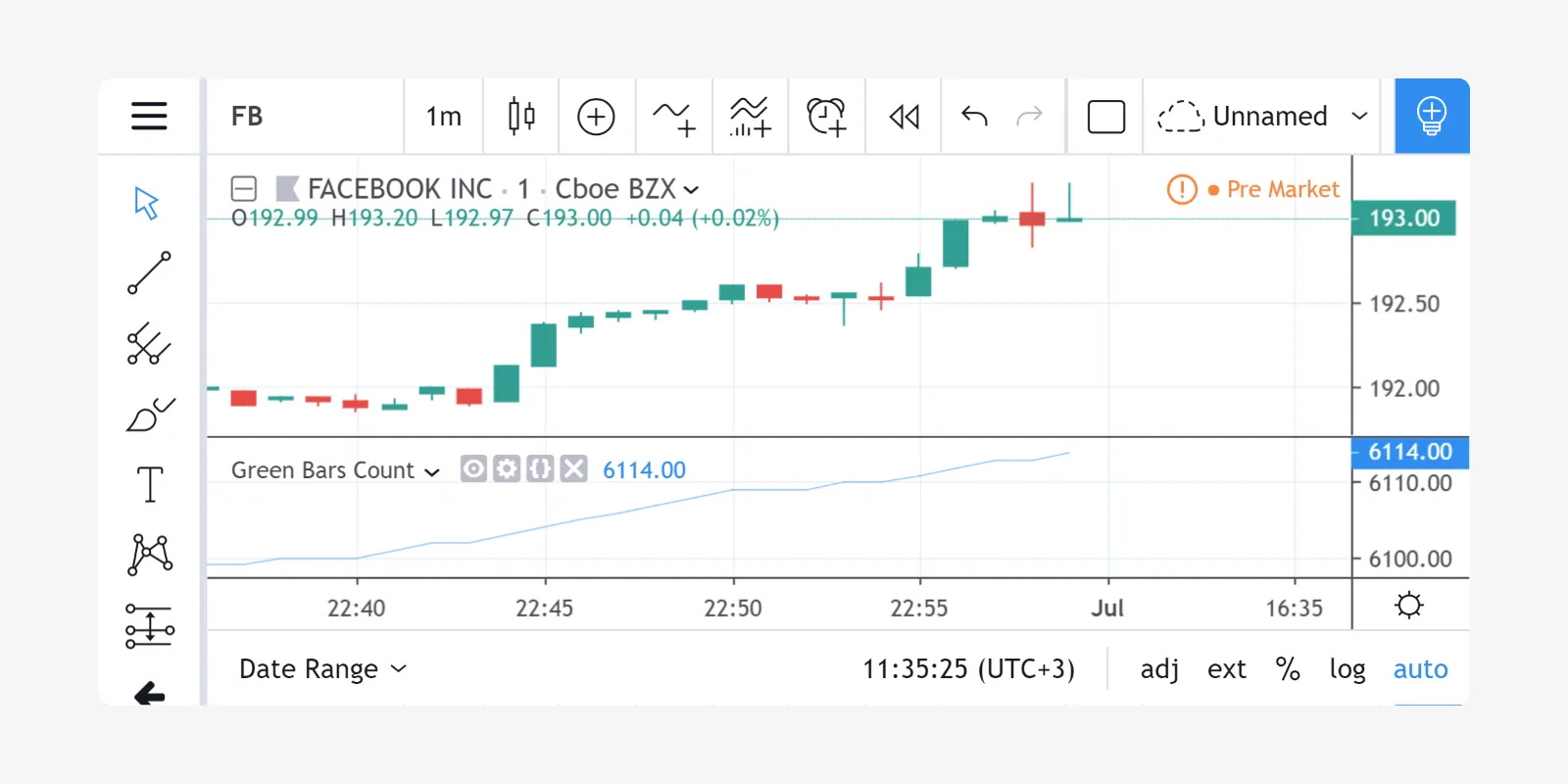The width and height of the screenshot is (1568, 784).
Task: Open the 1m timeframe interval menu
Action: 443,116
